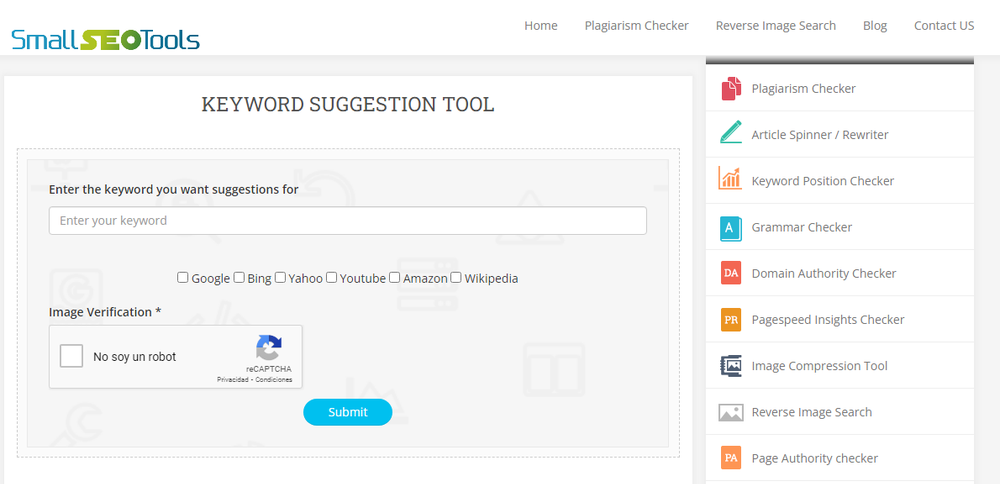Select the Amazon checkbox

pyautogui.click(x=395, y=278)
